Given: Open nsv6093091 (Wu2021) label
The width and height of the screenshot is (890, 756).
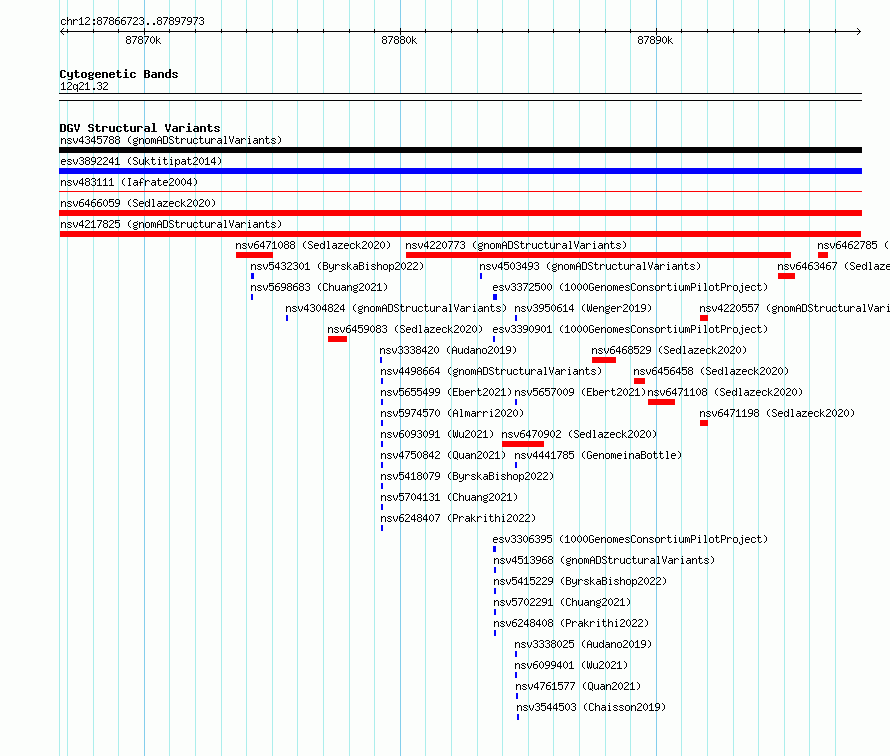Looking at the screenshot, I should pyautogui.click(x=437, y=434).
